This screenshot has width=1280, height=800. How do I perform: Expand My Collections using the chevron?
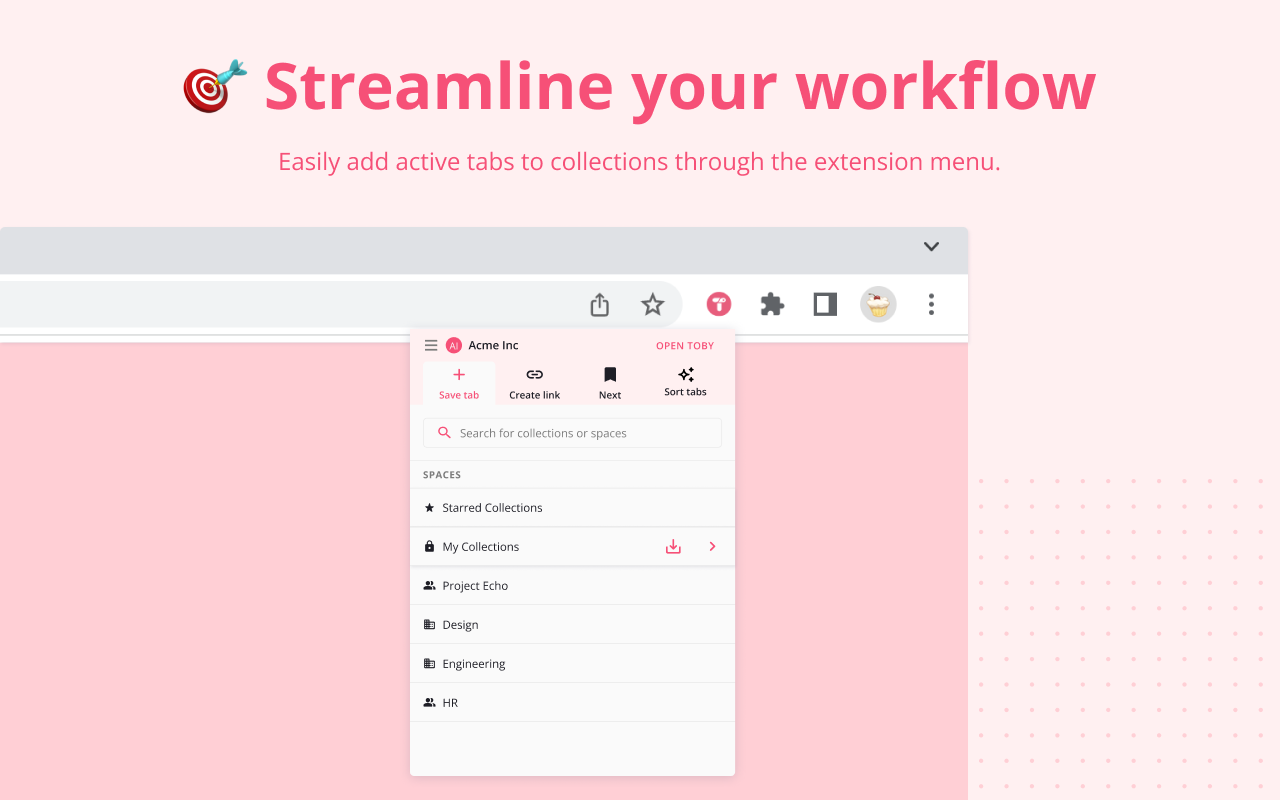(x=712, y=546)
